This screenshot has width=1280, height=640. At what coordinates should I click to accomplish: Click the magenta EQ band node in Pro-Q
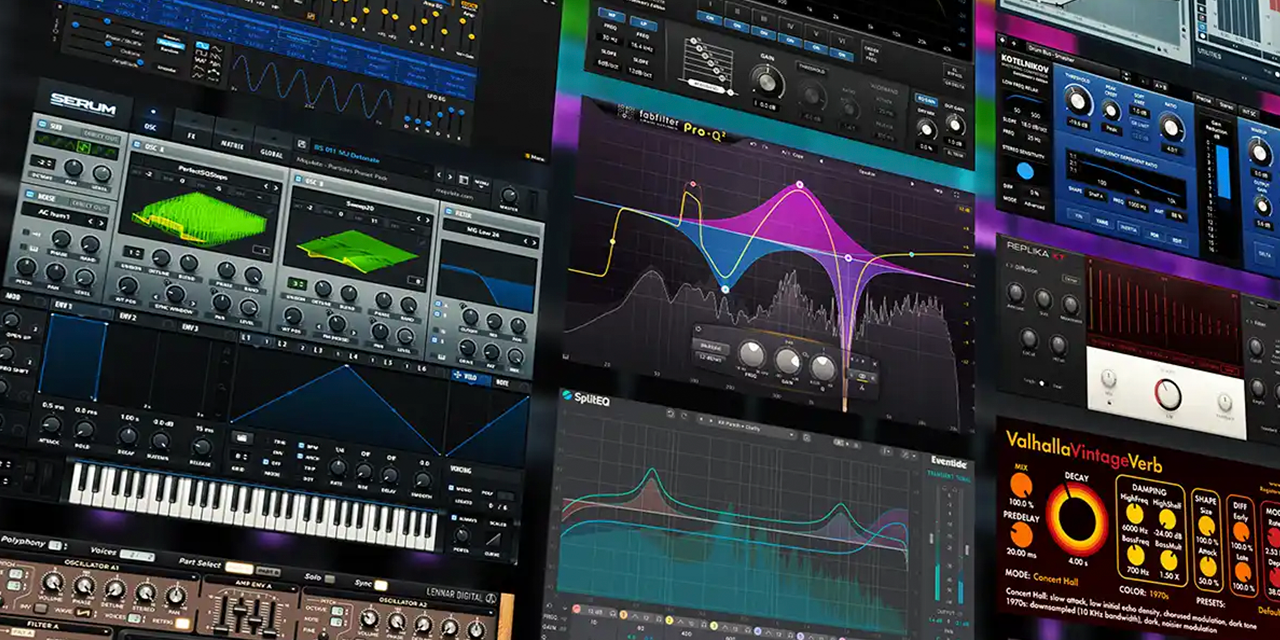(x=798, y=185)
